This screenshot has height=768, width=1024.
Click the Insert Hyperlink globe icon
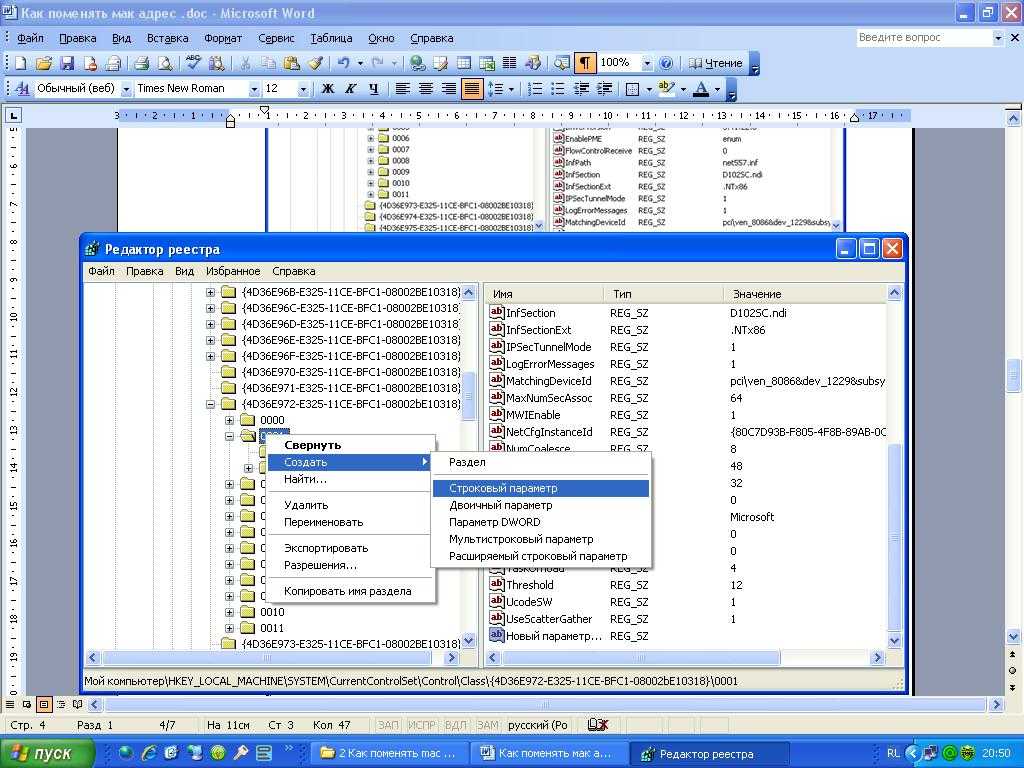pyautogui.click(x=418, y=63)
